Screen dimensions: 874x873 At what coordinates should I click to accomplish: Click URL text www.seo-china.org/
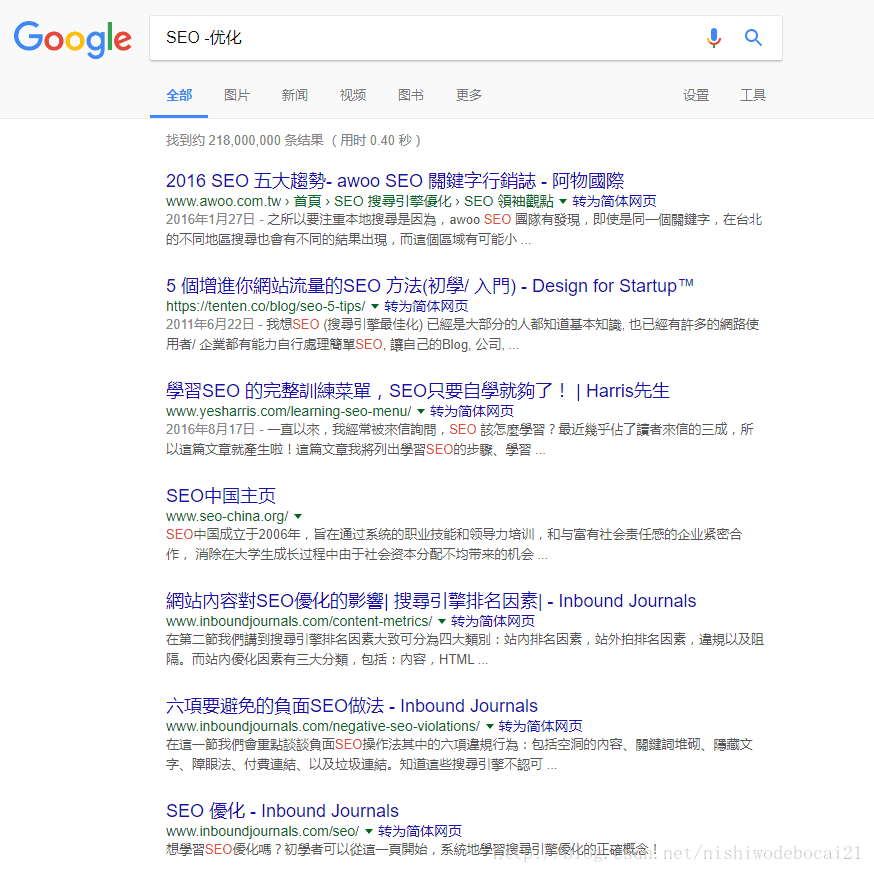point(227,516)
